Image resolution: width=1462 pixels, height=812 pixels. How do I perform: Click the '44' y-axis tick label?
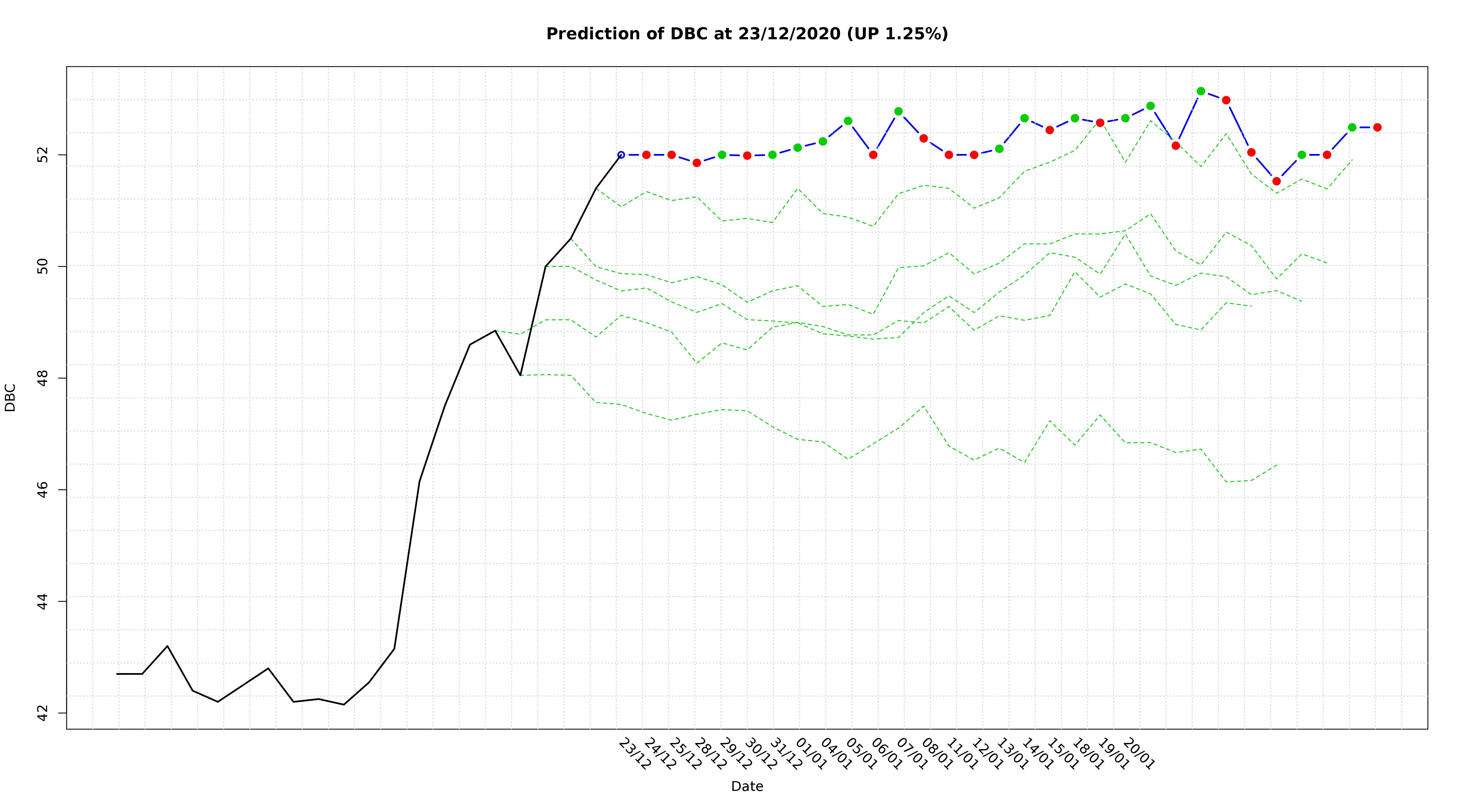(43, 601)
